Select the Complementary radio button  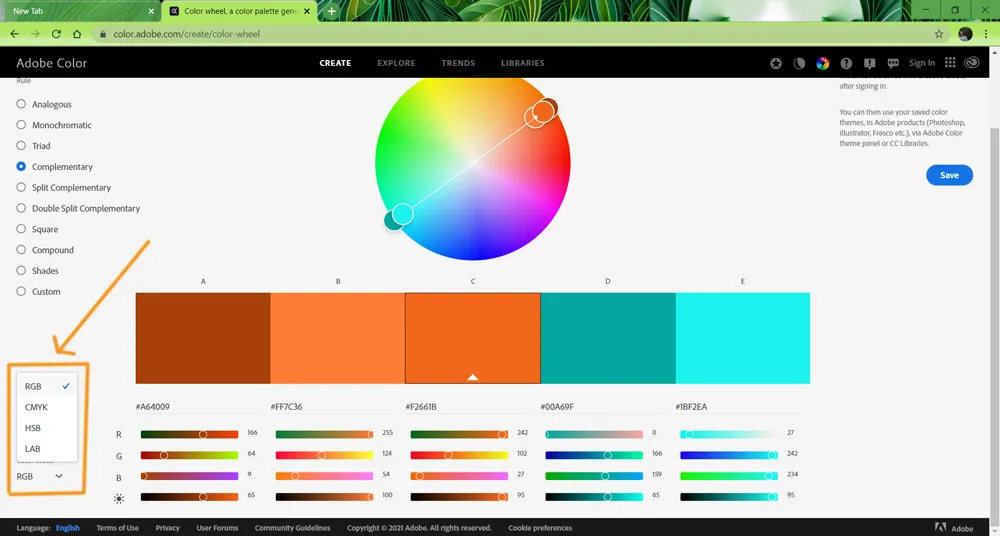click(21, 166)
